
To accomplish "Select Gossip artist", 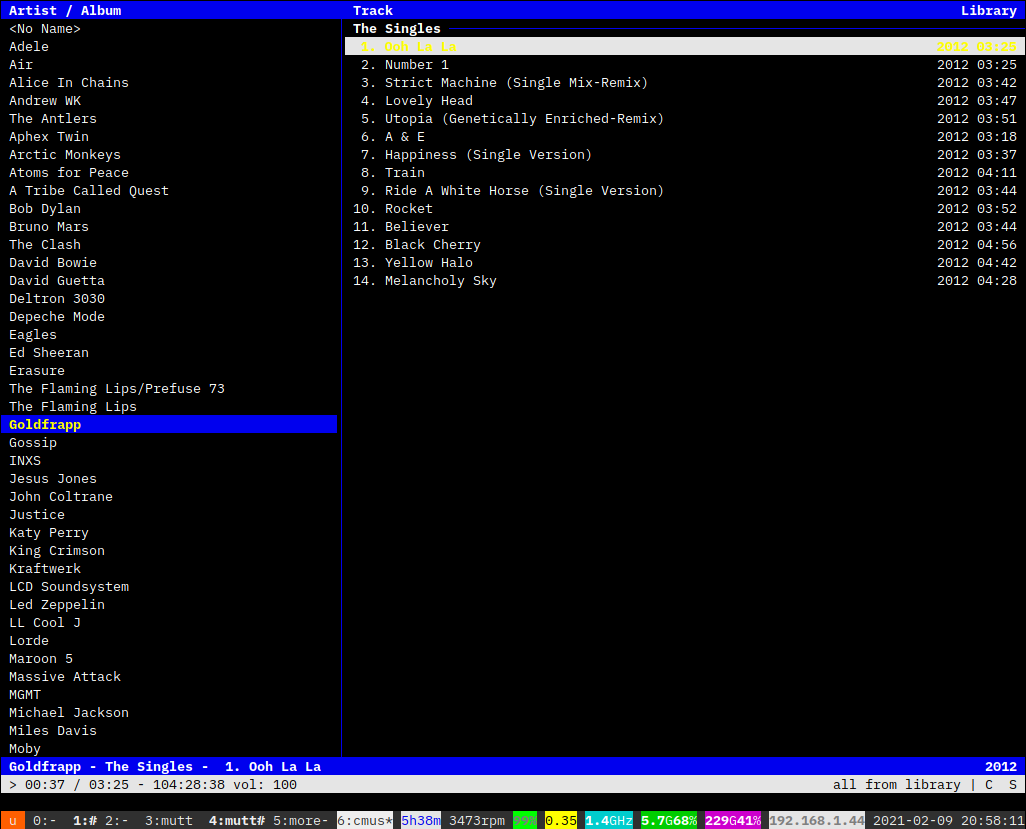I will 169,442.
